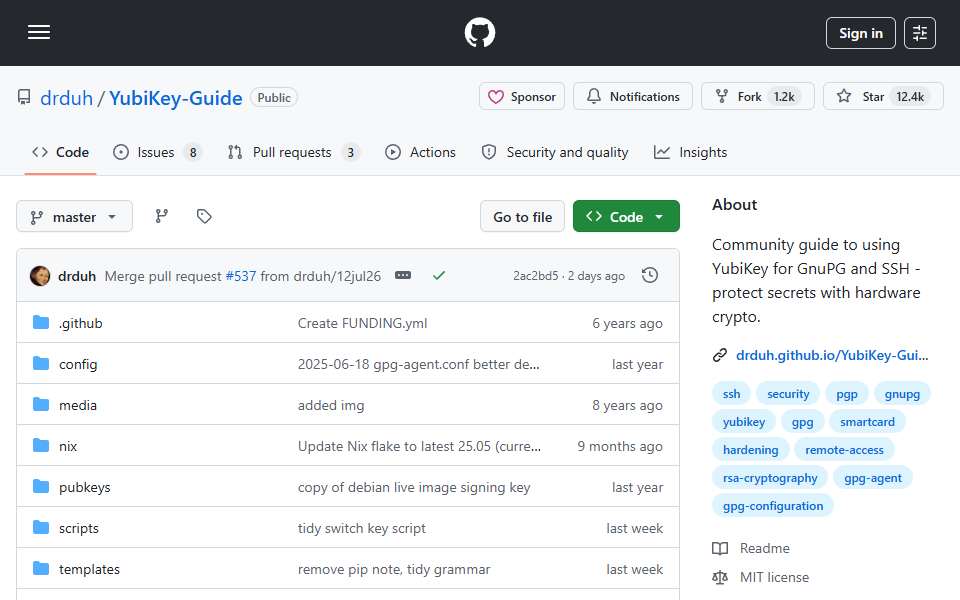
Task: Open the Actions tab
Action: coord(420,152)
